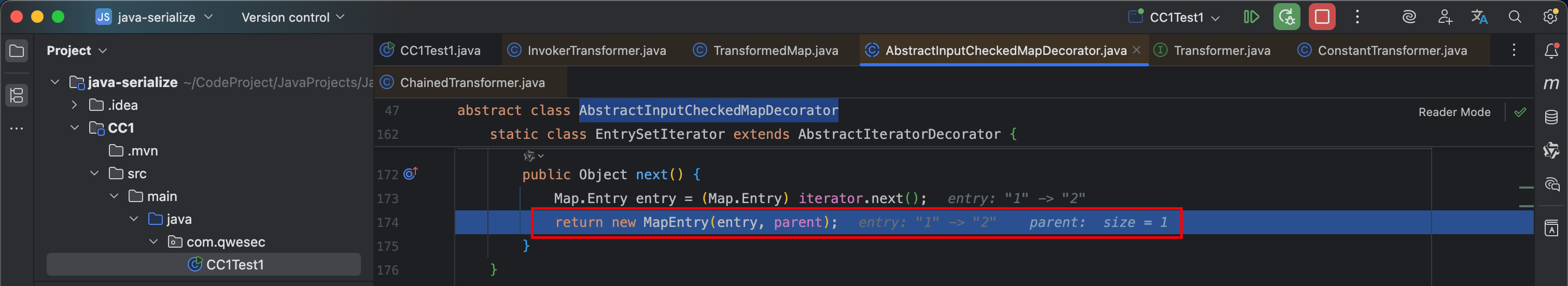Collapse the com.qwesec package node
The width and height of the screenshot is (1568, 286).
(x=153, y=241)
